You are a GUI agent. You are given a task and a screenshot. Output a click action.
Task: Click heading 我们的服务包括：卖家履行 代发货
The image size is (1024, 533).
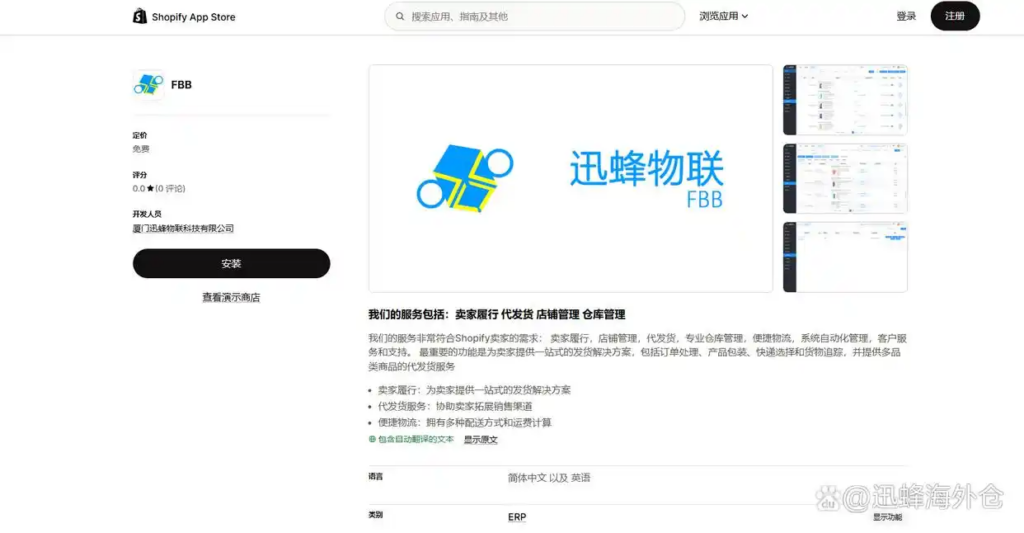click(x=497, y=314)
